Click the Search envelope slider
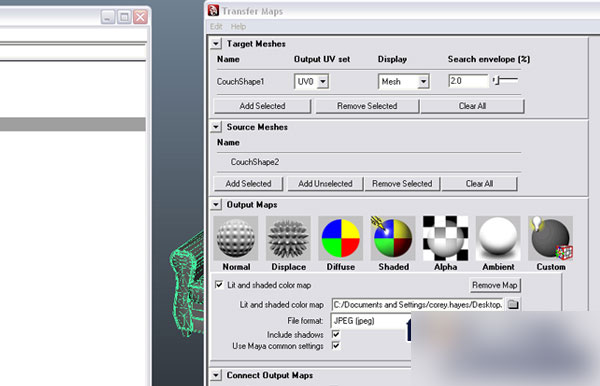The height and width of the screenshot is (386, 600). point(505,80)
